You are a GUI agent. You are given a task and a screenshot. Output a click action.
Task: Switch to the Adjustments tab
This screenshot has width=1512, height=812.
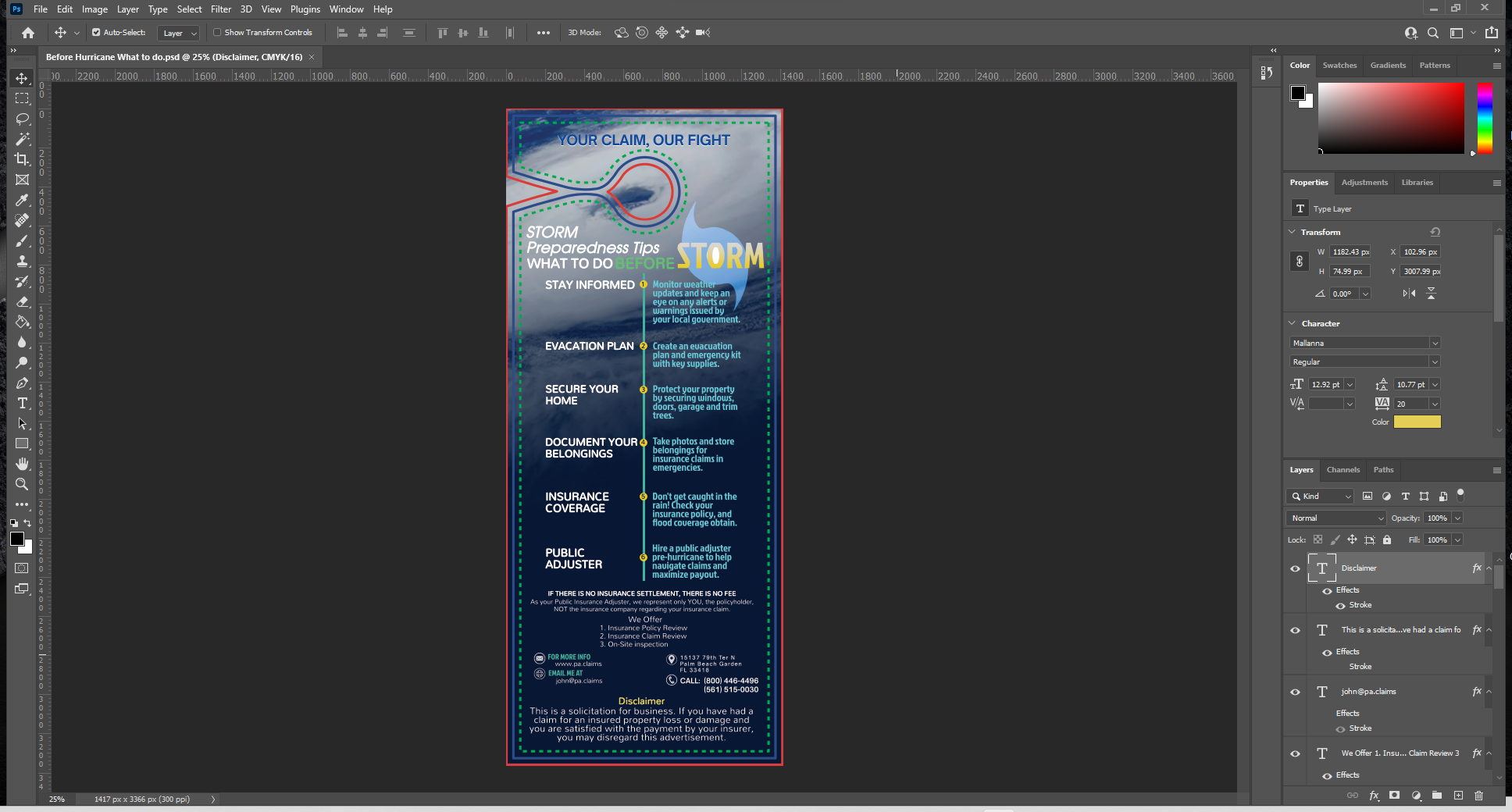click(1364, 182)
